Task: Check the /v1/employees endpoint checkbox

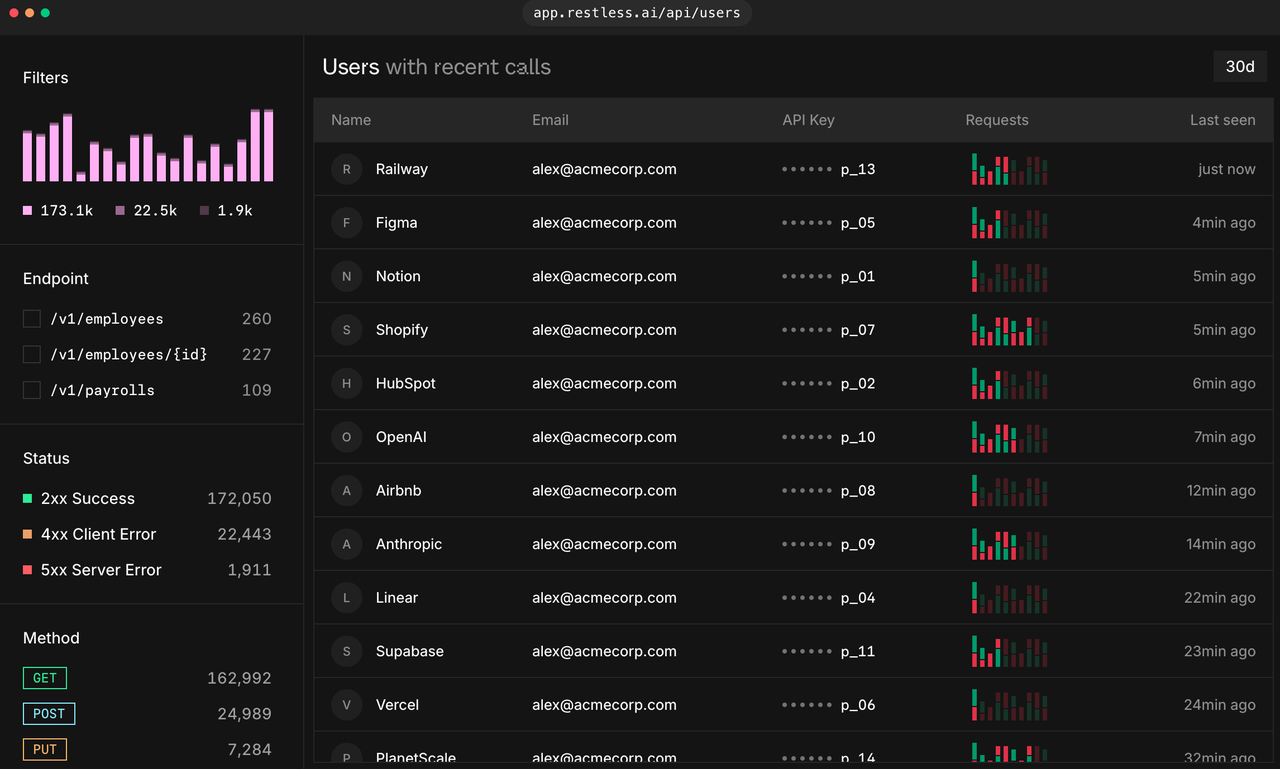Action: click(32, 319)
